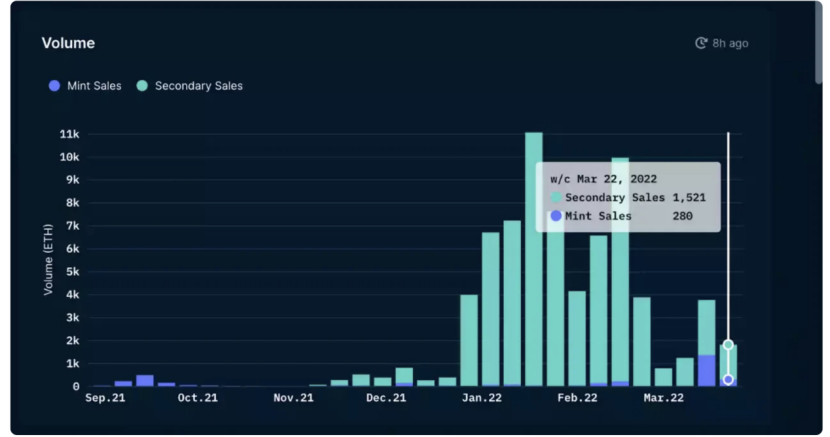The image size is (830, 437).
Task: Click the Jan.22 x-axis label
Action: pyautogui.click(x=481, y=398)
